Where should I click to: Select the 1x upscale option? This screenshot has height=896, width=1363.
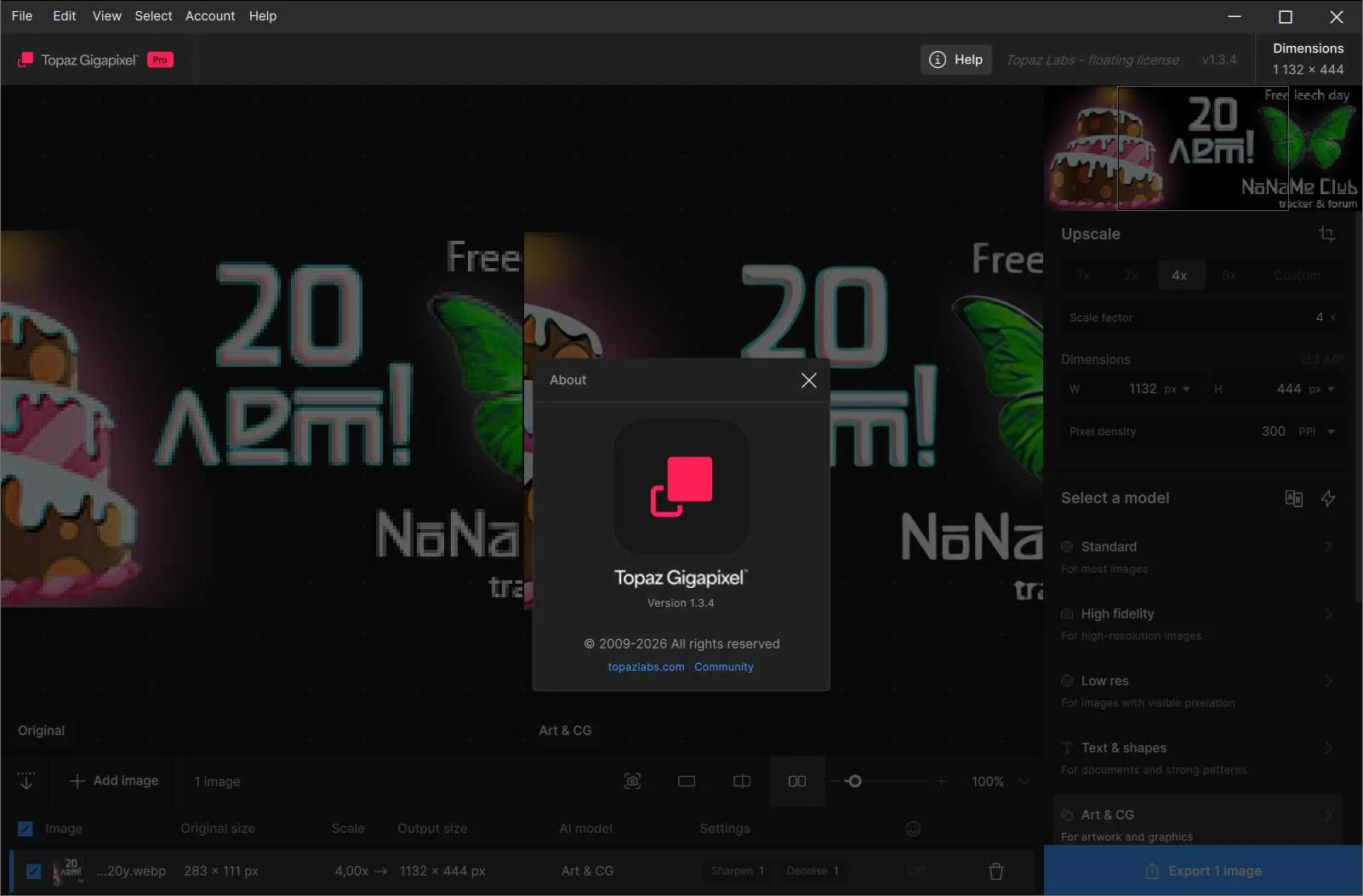point(1083,276)
